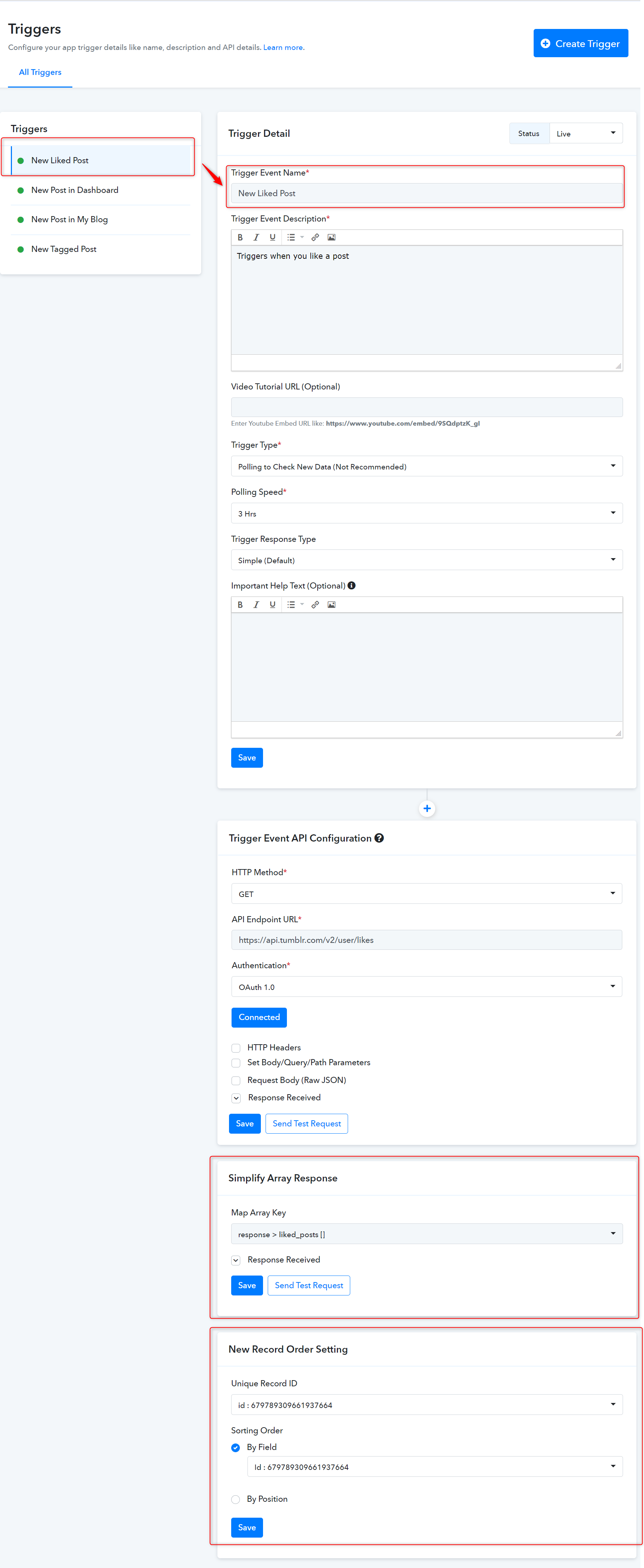Select the By Position radio button
Image resolution: width=644 pixels, height=1568 pixels.
pyautogui.click(x=236, y=1499)
